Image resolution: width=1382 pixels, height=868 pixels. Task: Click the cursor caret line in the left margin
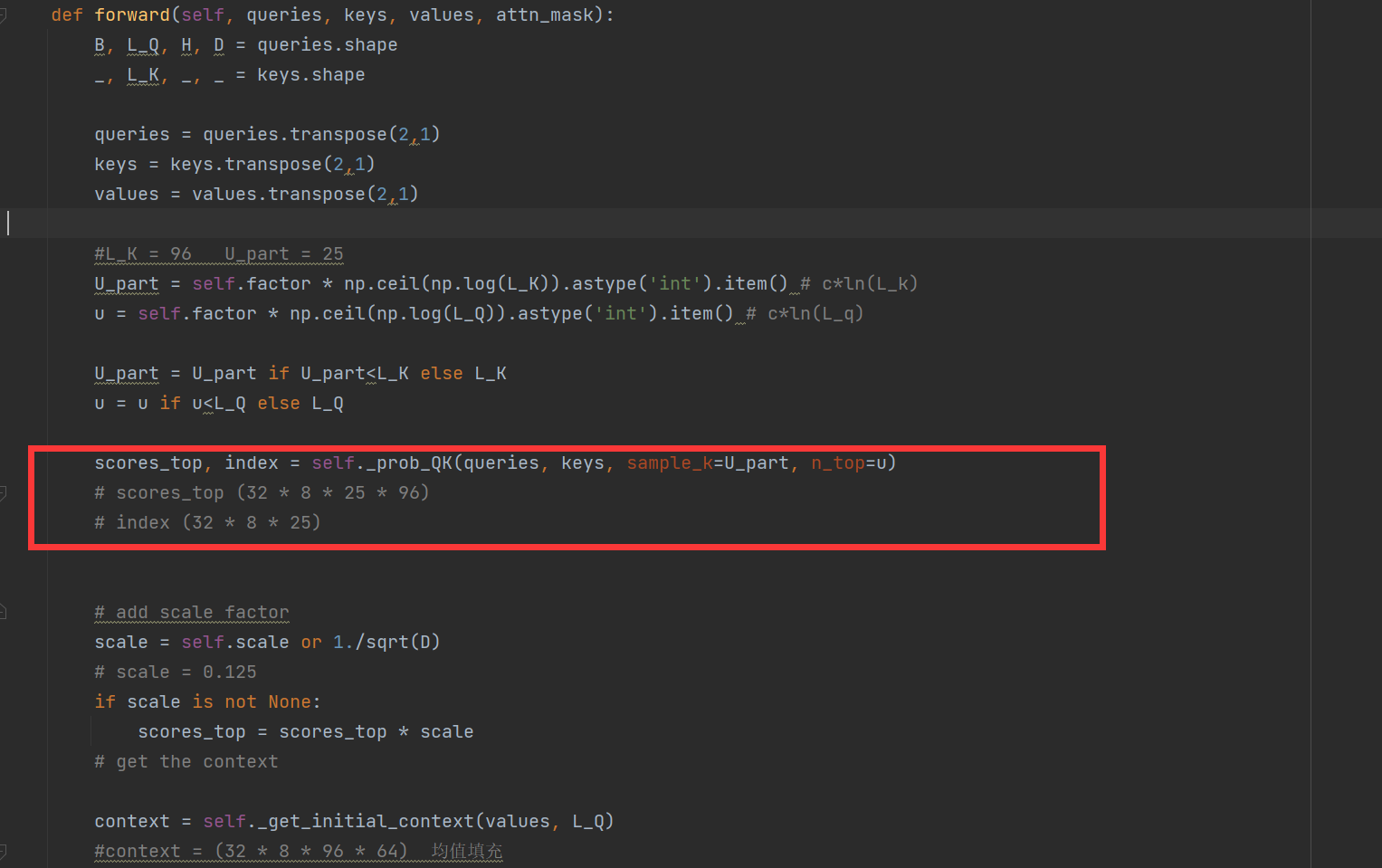[x=7, y=223]
